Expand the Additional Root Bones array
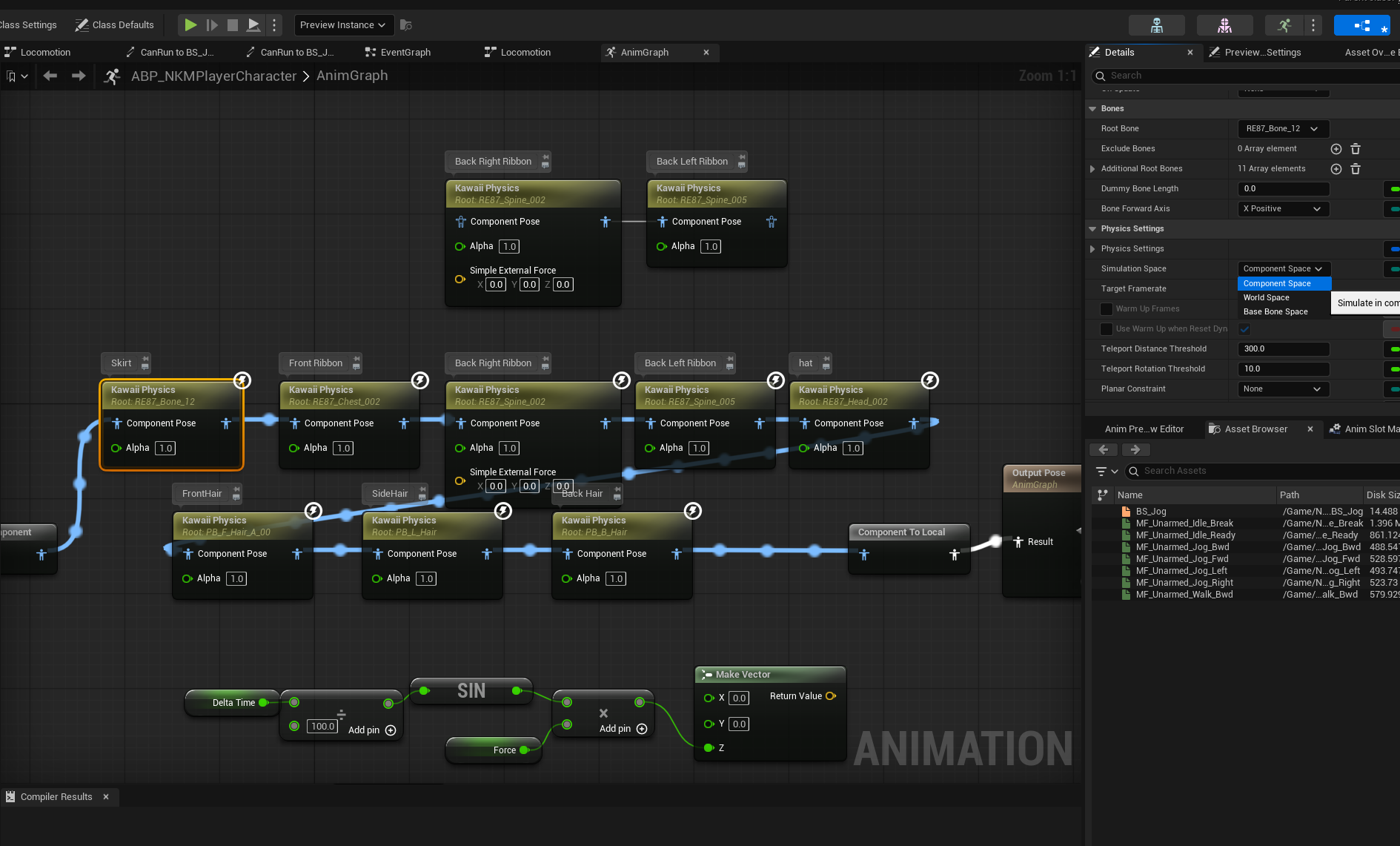The width and height of the screenshot is (1400, 846). [x=1092, y=169]
